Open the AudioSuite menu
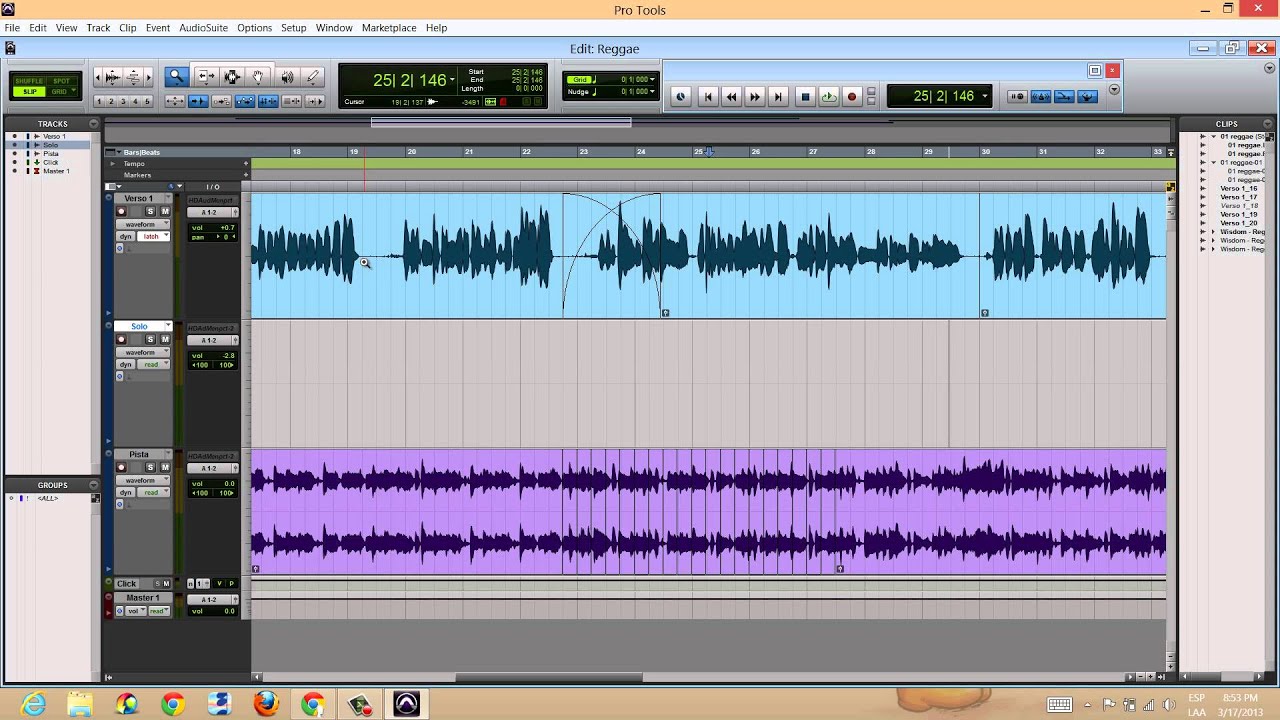This screenshot has height=720, width=1280. tap(203, 28)
